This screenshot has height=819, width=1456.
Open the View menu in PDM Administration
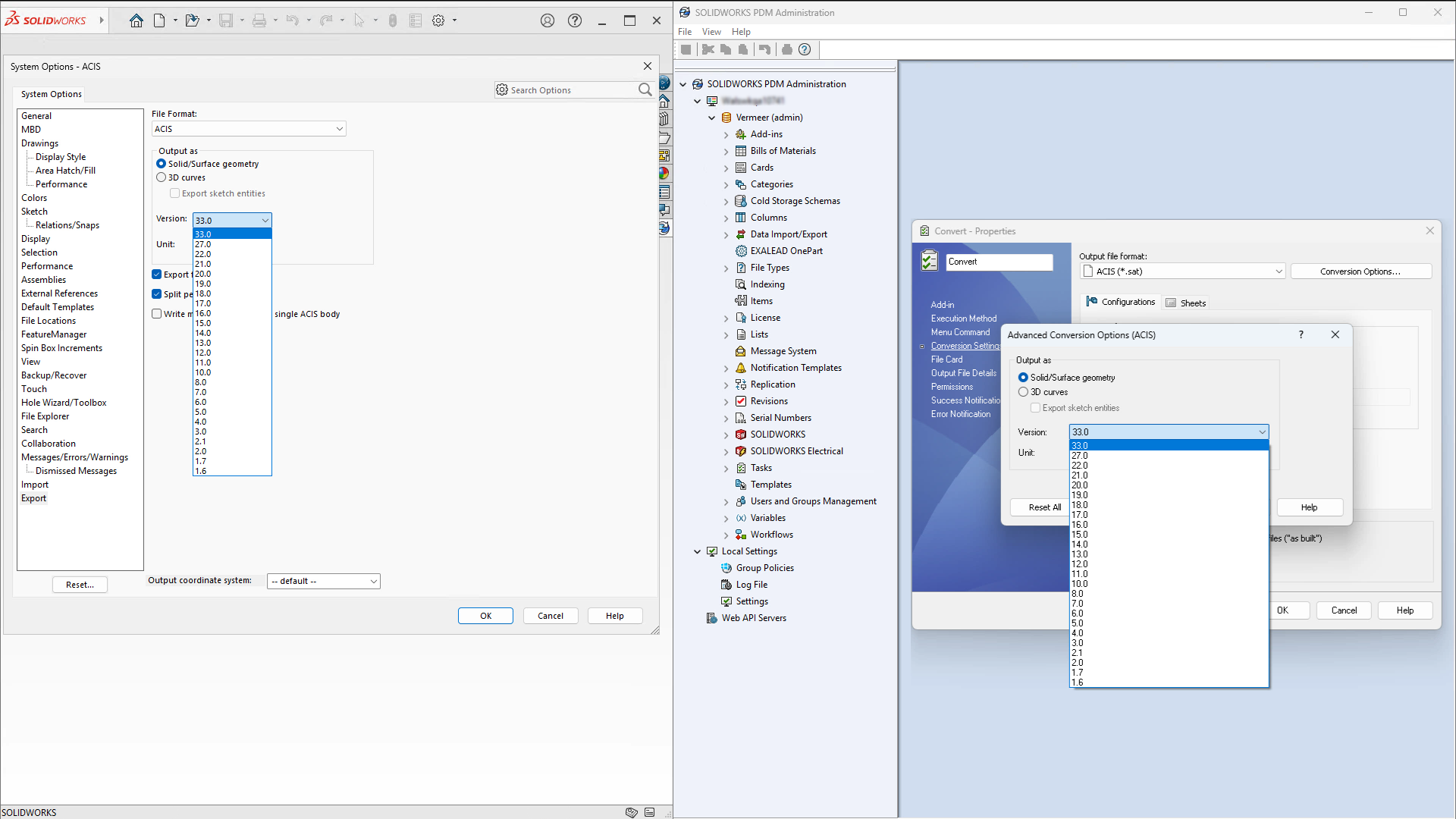[x=711, y=31]
